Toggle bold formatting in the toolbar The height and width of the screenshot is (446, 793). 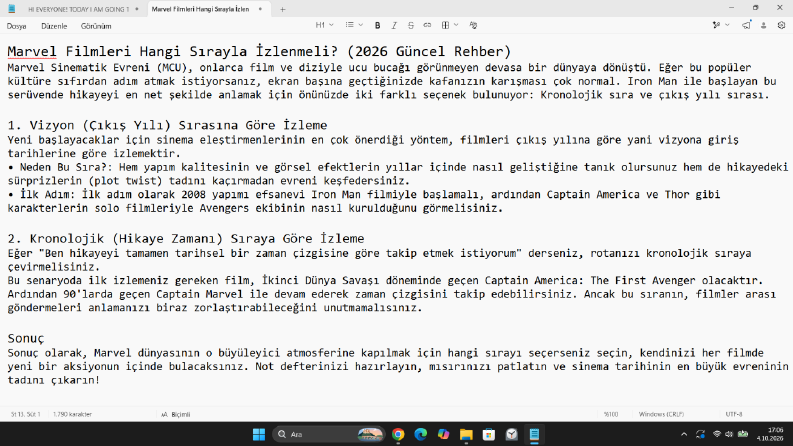(x=377, y=25)
